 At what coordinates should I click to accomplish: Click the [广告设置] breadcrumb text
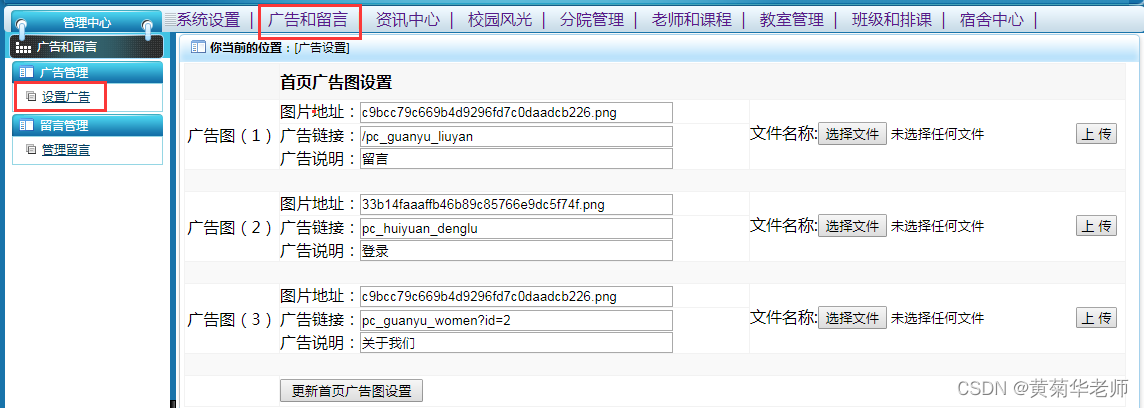[x=322, y=48]
